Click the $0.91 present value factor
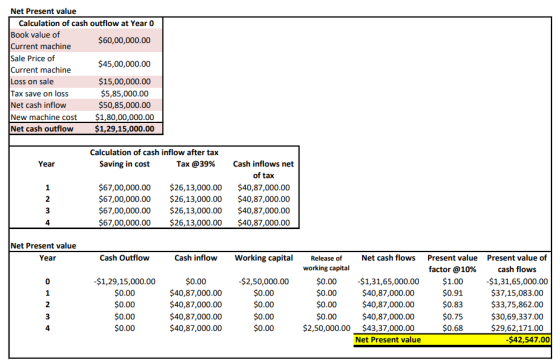The height and width of the screenshot is (363, 560). coord(452,293)
